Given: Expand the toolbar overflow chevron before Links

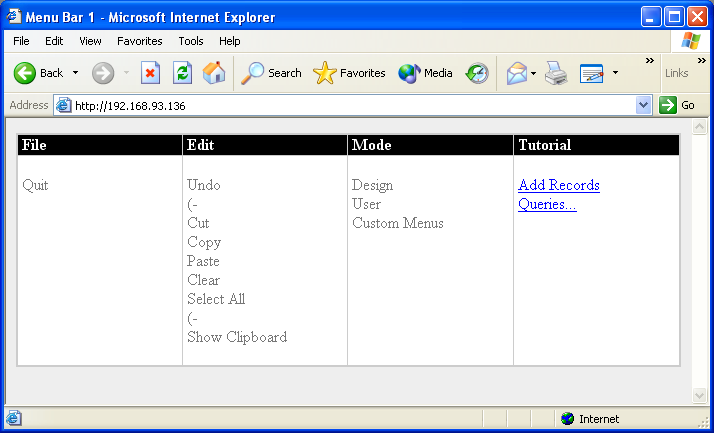Looking at the screenshot, I should pos(650,61).
